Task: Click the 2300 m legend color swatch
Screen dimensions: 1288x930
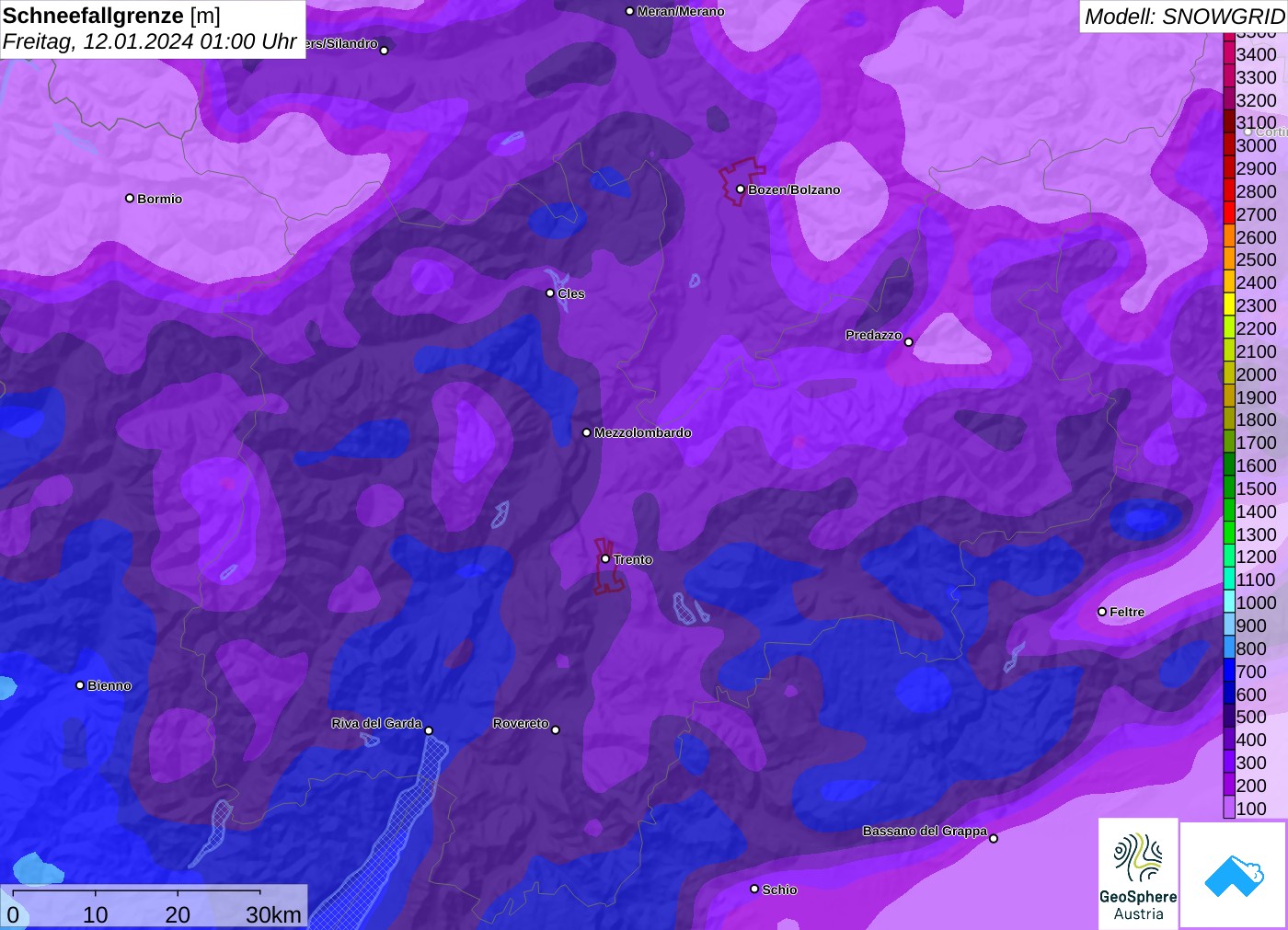Action: coord(1229,304)
